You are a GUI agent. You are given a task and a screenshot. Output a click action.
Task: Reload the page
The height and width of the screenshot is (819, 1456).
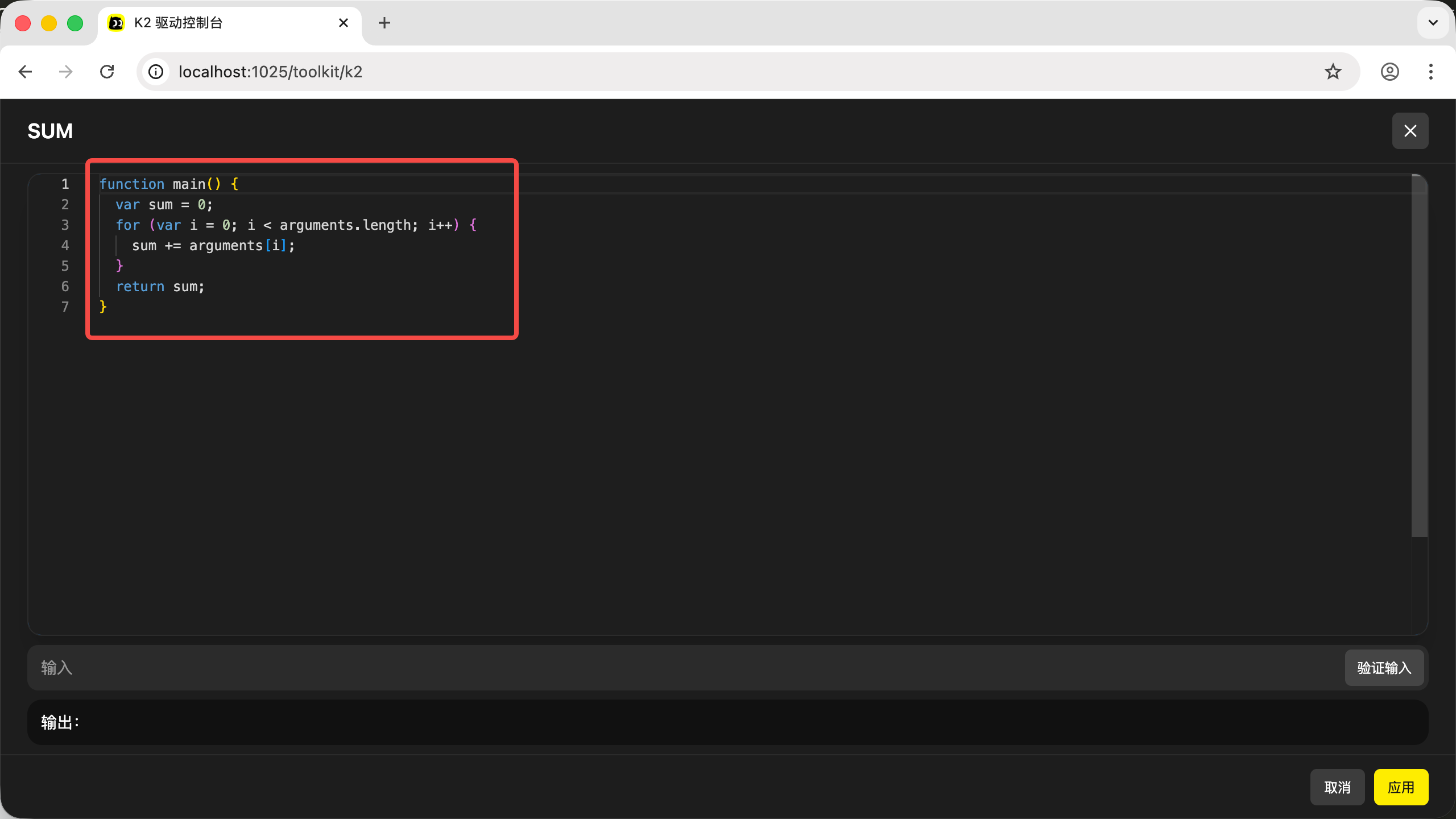click(x=107, y=72)
